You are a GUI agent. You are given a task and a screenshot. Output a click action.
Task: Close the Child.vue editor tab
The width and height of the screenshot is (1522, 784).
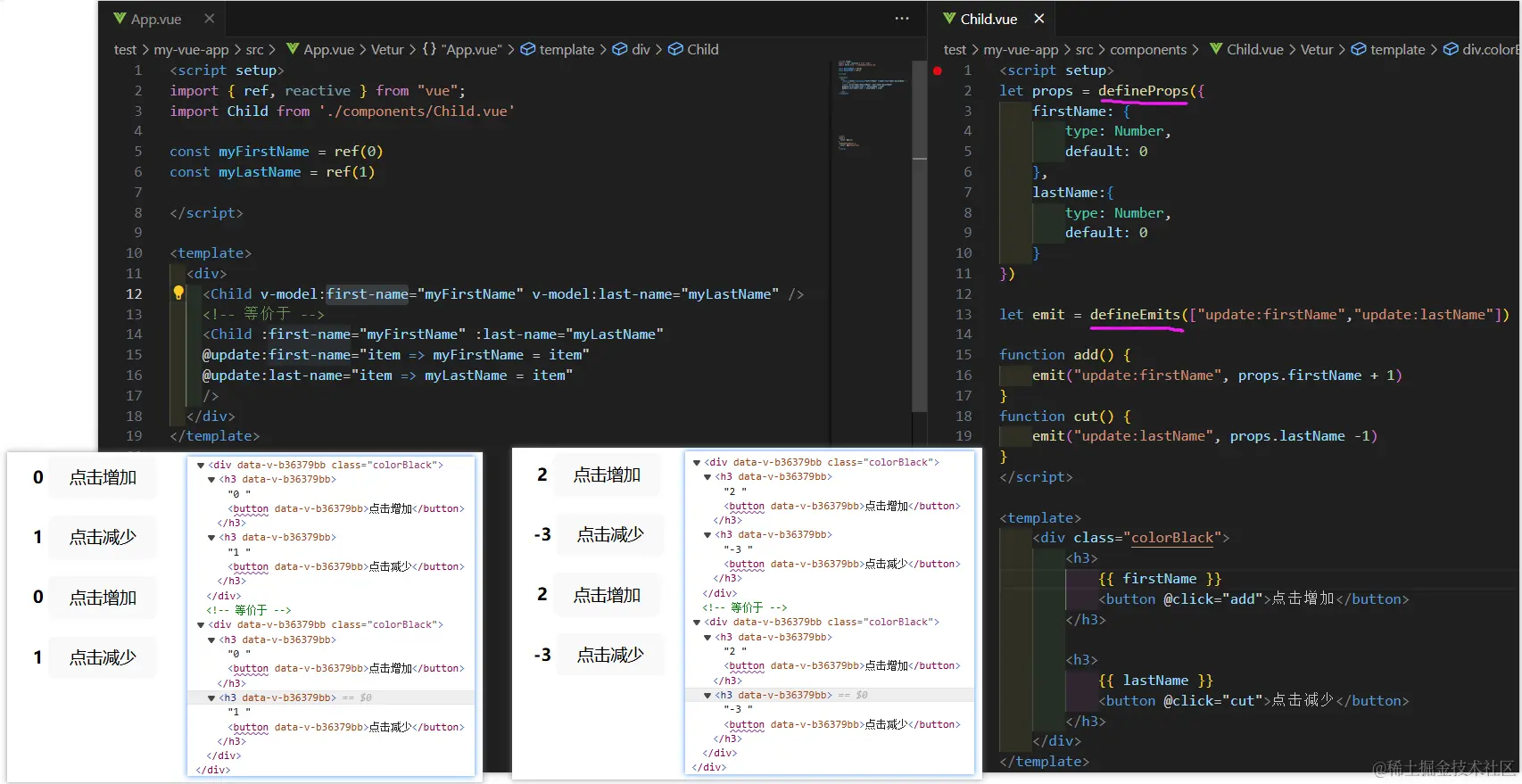pyautogui.click(x=1039, y=19)
